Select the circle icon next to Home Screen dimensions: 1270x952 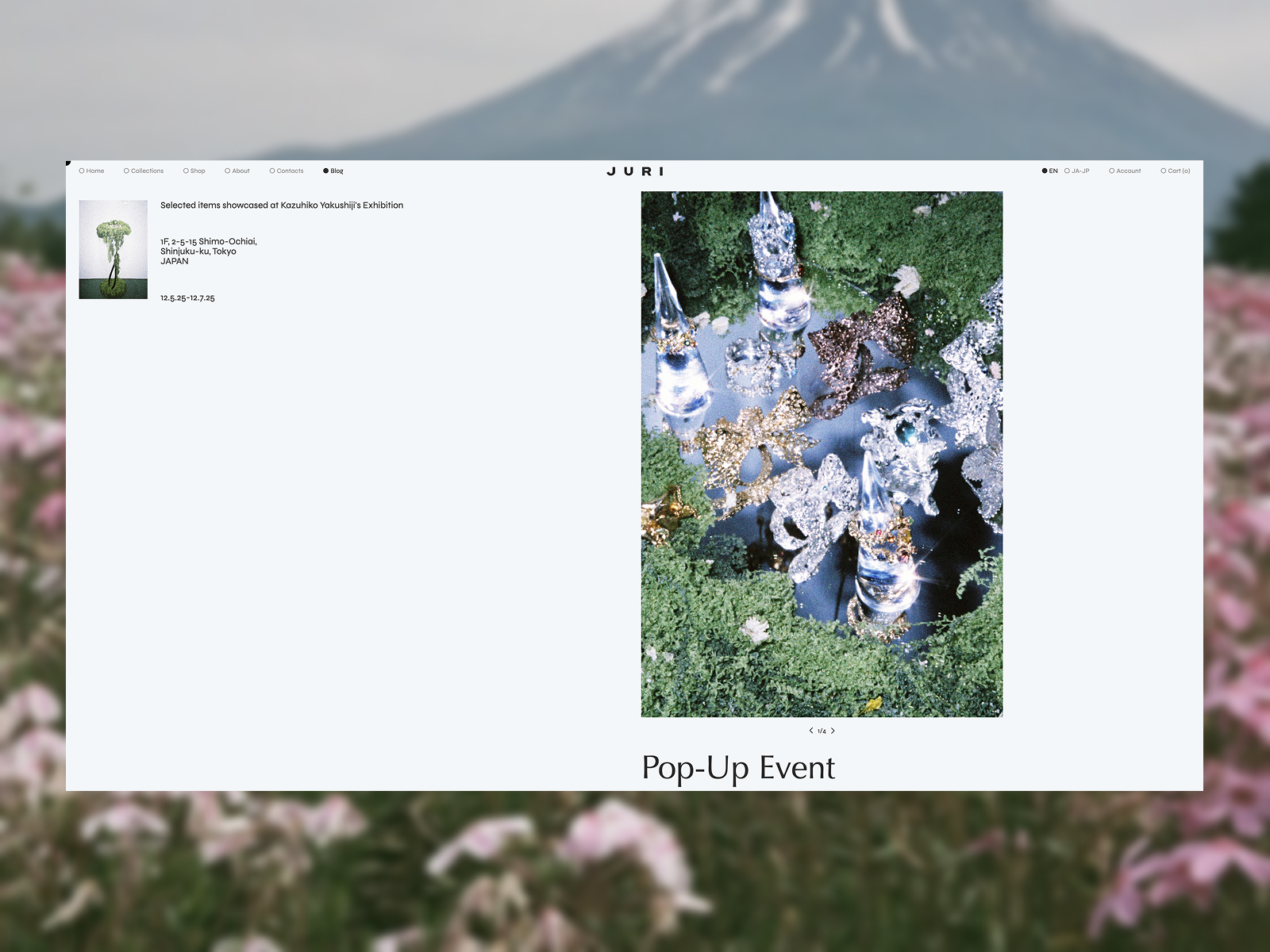(x=81, y=171)
